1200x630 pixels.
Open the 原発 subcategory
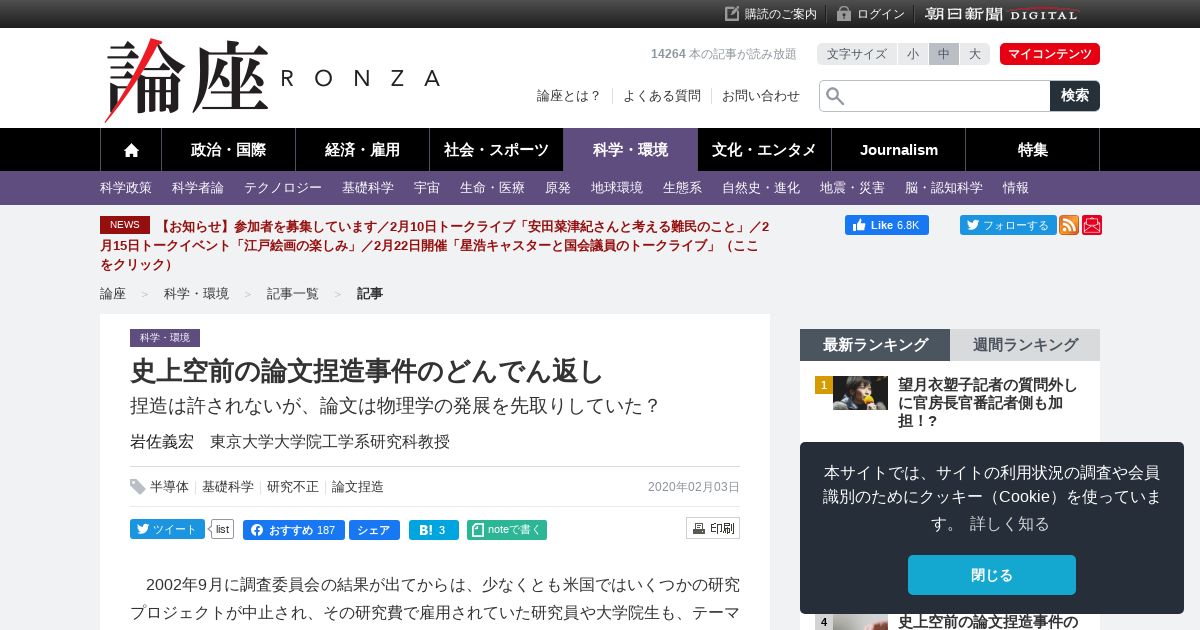[x=558, y=188]
